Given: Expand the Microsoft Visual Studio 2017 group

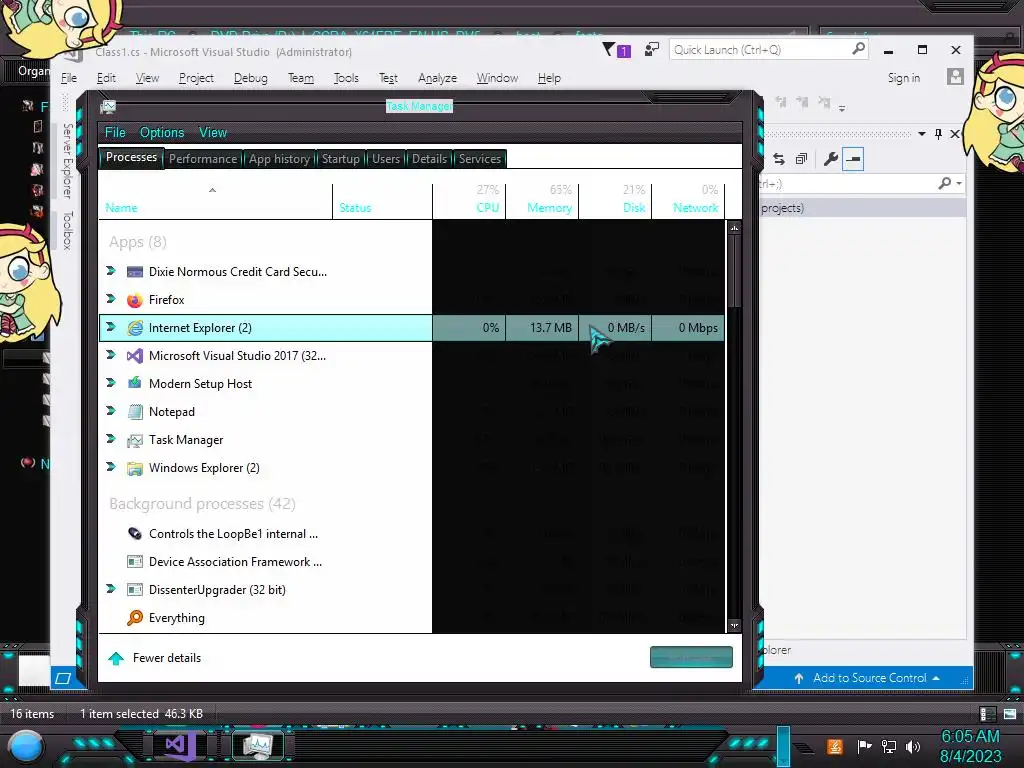Looking at the screenshot, I should (x=111, y=355).
